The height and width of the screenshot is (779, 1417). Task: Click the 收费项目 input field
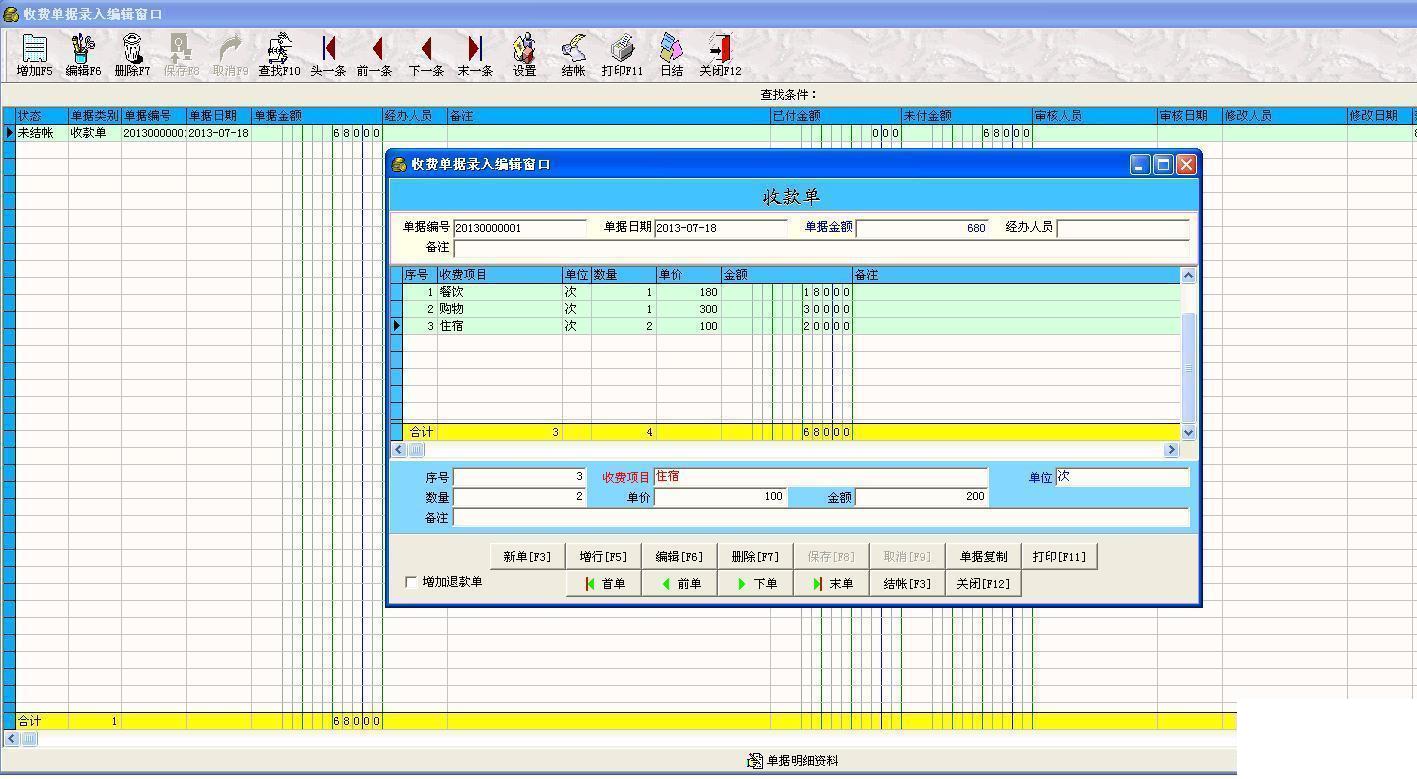pos(820,477)
